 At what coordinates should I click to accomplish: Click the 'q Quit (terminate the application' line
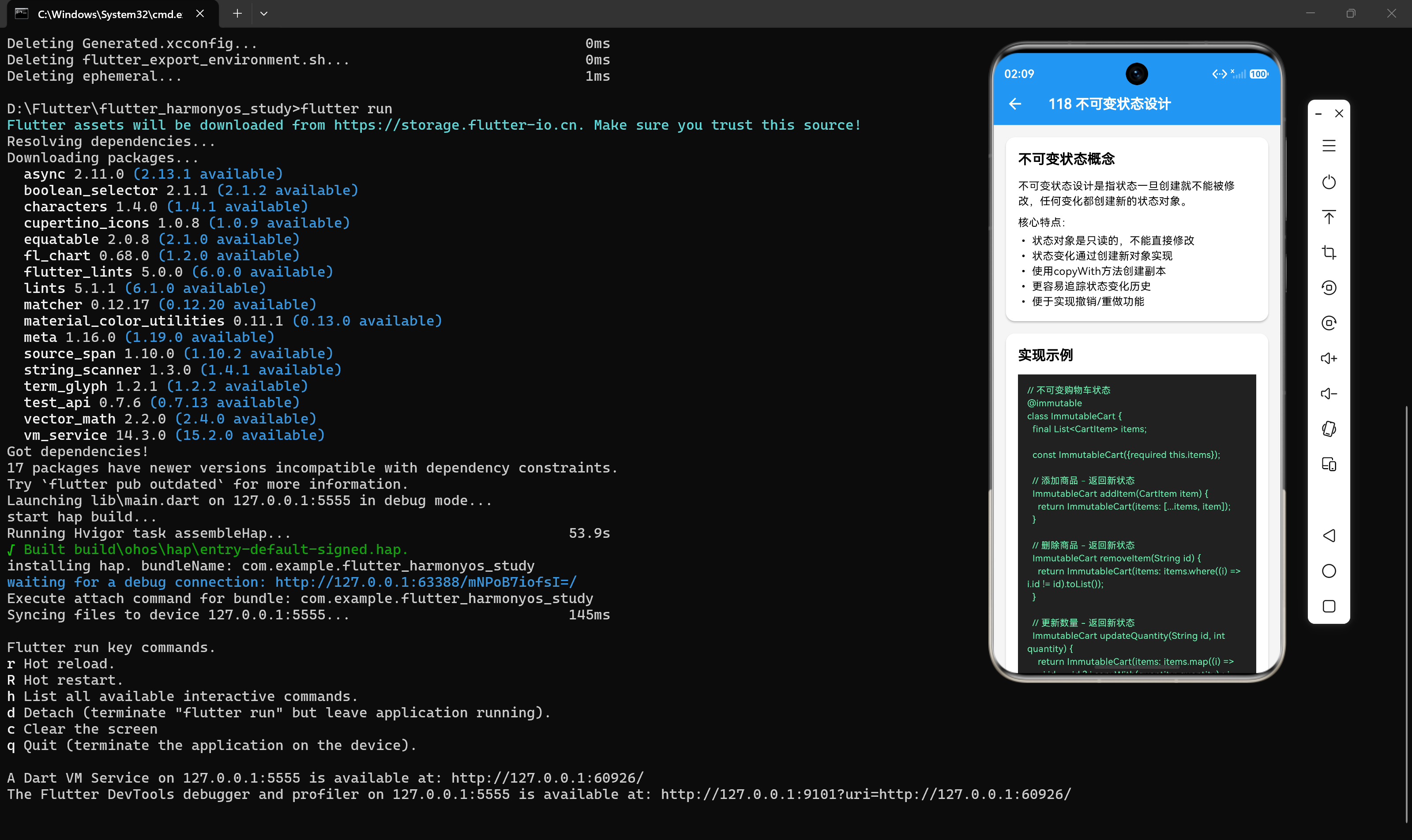tap(212, 745)
